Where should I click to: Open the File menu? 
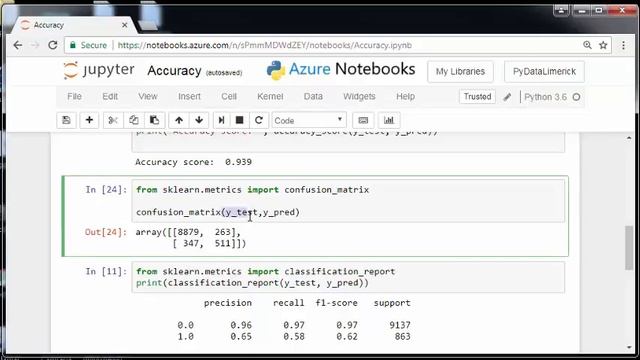coord(74,97)
